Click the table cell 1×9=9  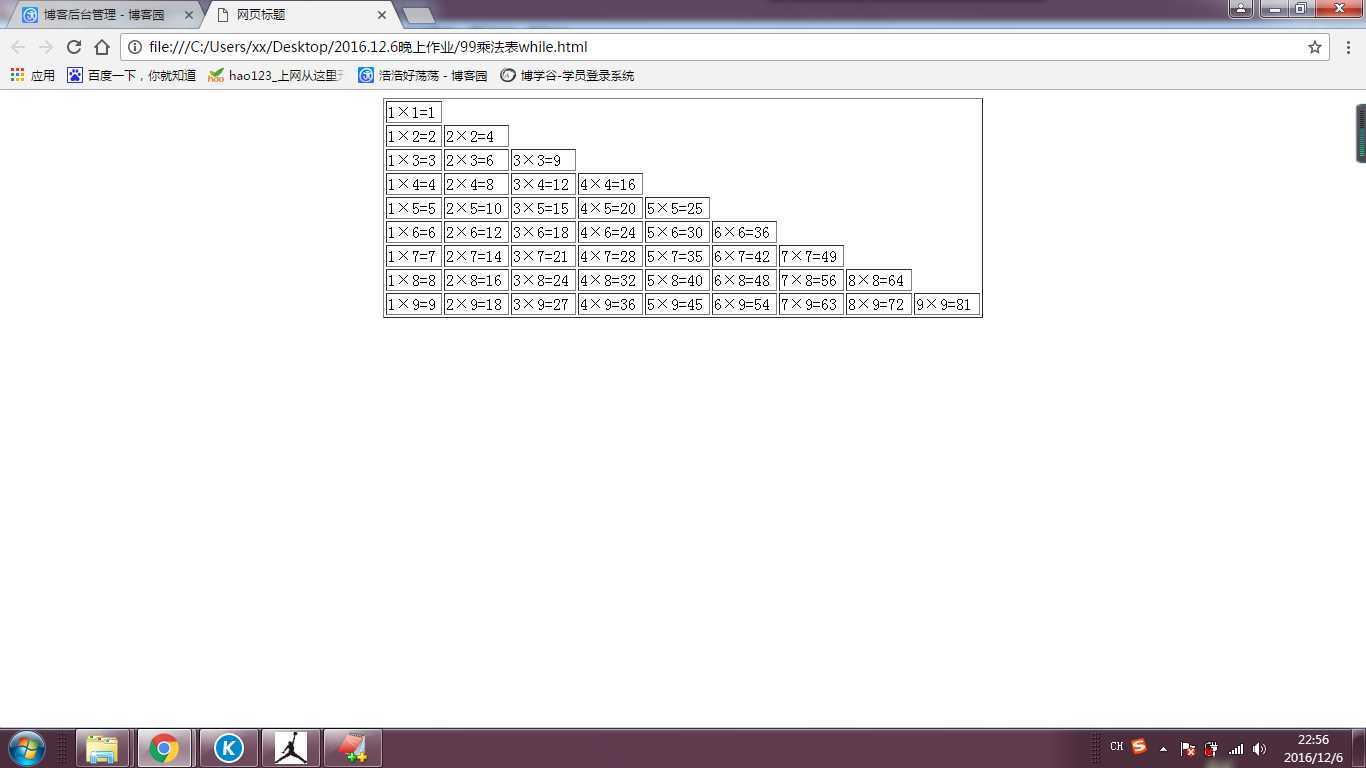pos(414,304)
